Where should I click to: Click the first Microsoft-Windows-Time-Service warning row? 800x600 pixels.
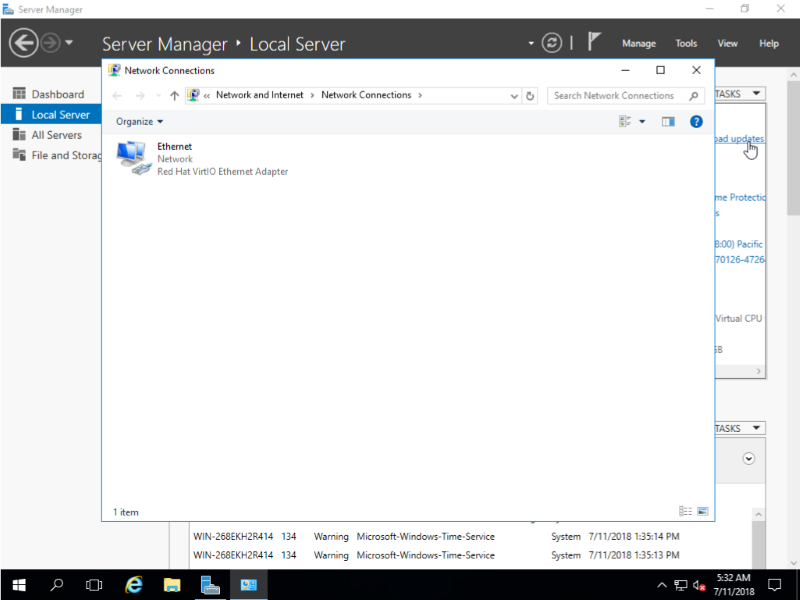pos(436,537)
